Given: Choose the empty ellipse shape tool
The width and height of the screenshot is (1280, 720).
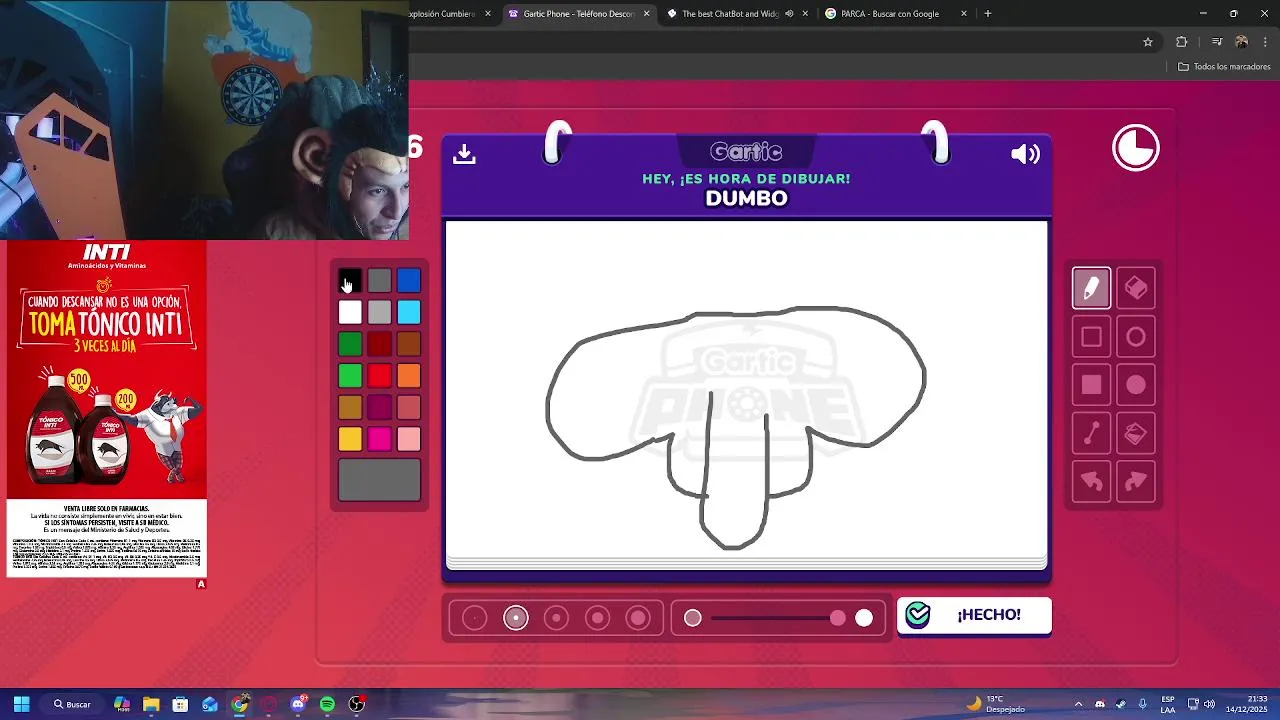Looking at the screenshot, I should pos(1136,337).
